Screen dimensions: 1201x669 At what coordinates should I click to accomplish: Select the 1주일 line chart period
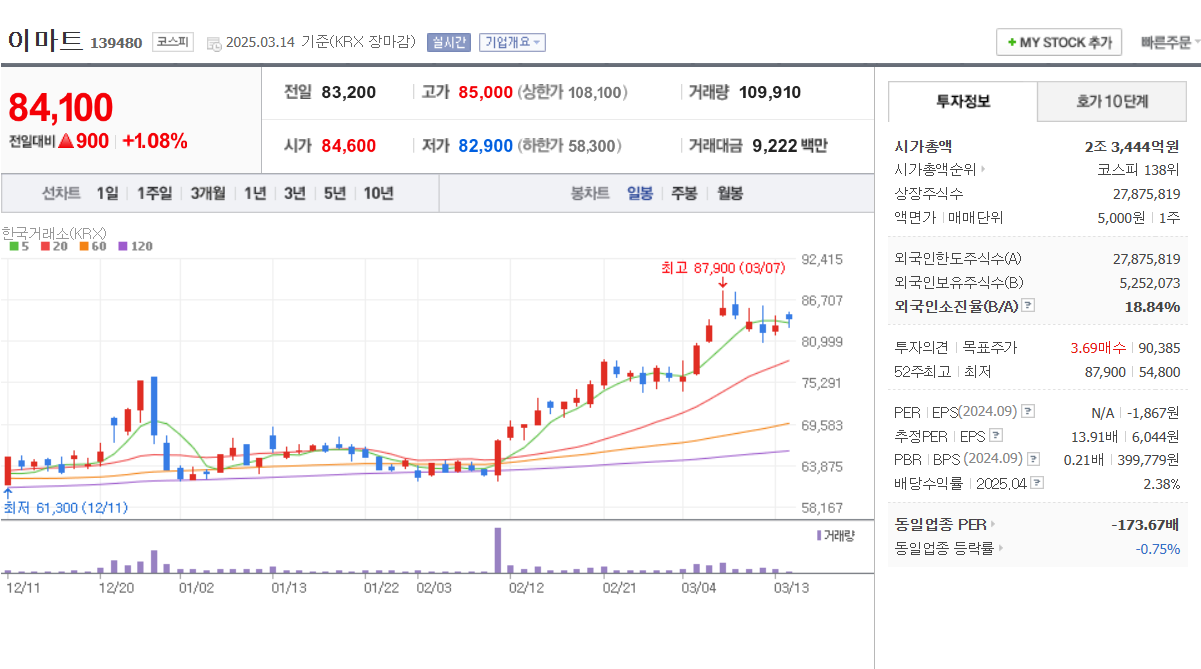tap(154, 193)
